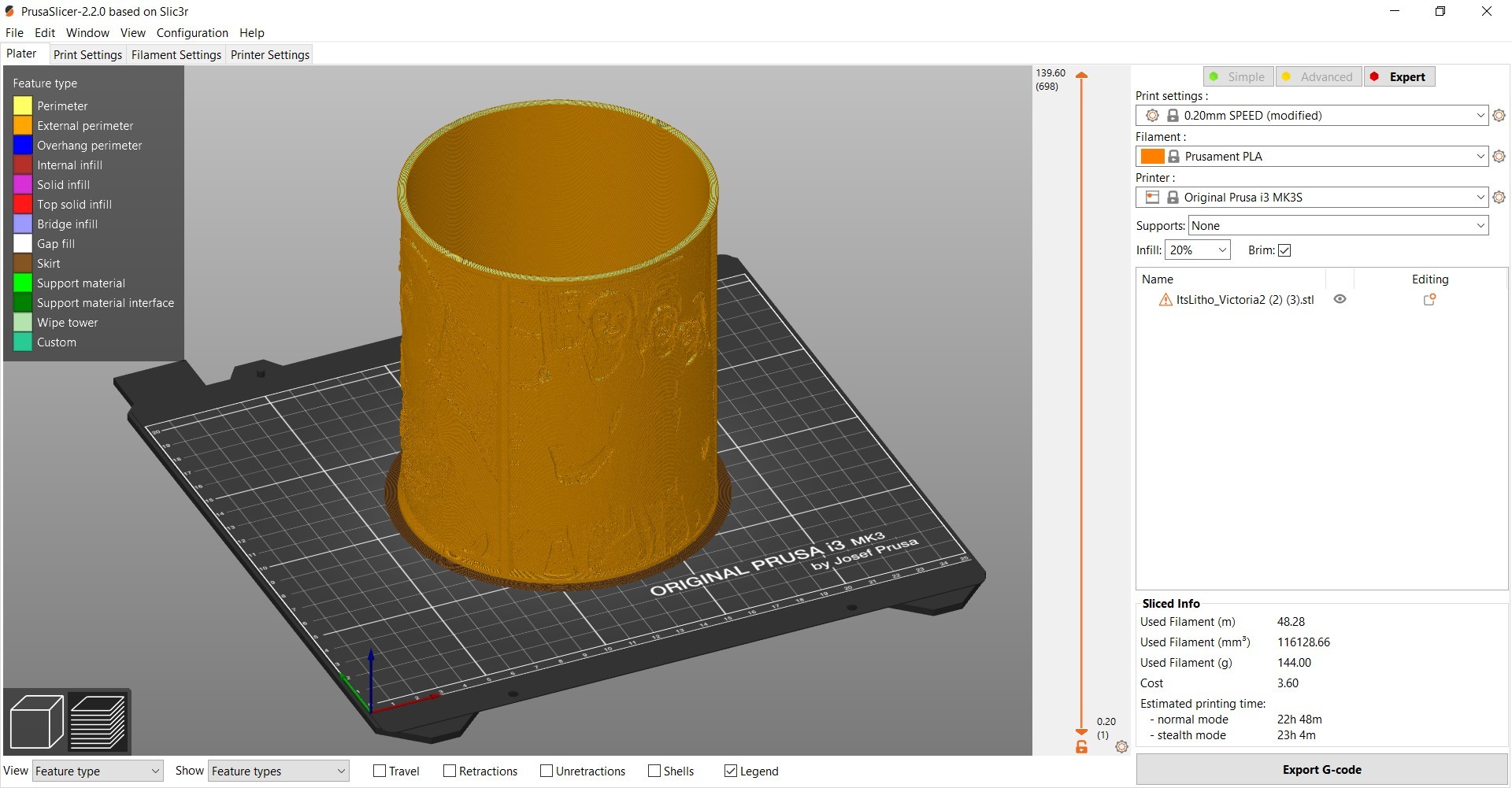Image resolution: width=1512 pixels, height=788 pixels.
Task: Open the Edit menu
Action: 45,33
